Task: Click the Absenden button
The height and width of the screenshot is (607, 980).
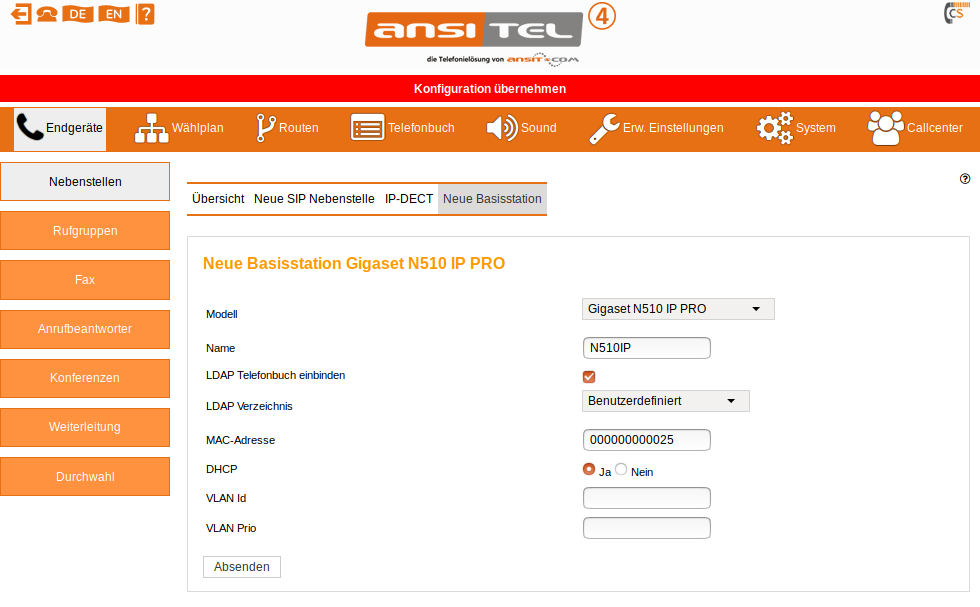Action: pyautogui.click(x=242, y=567)
